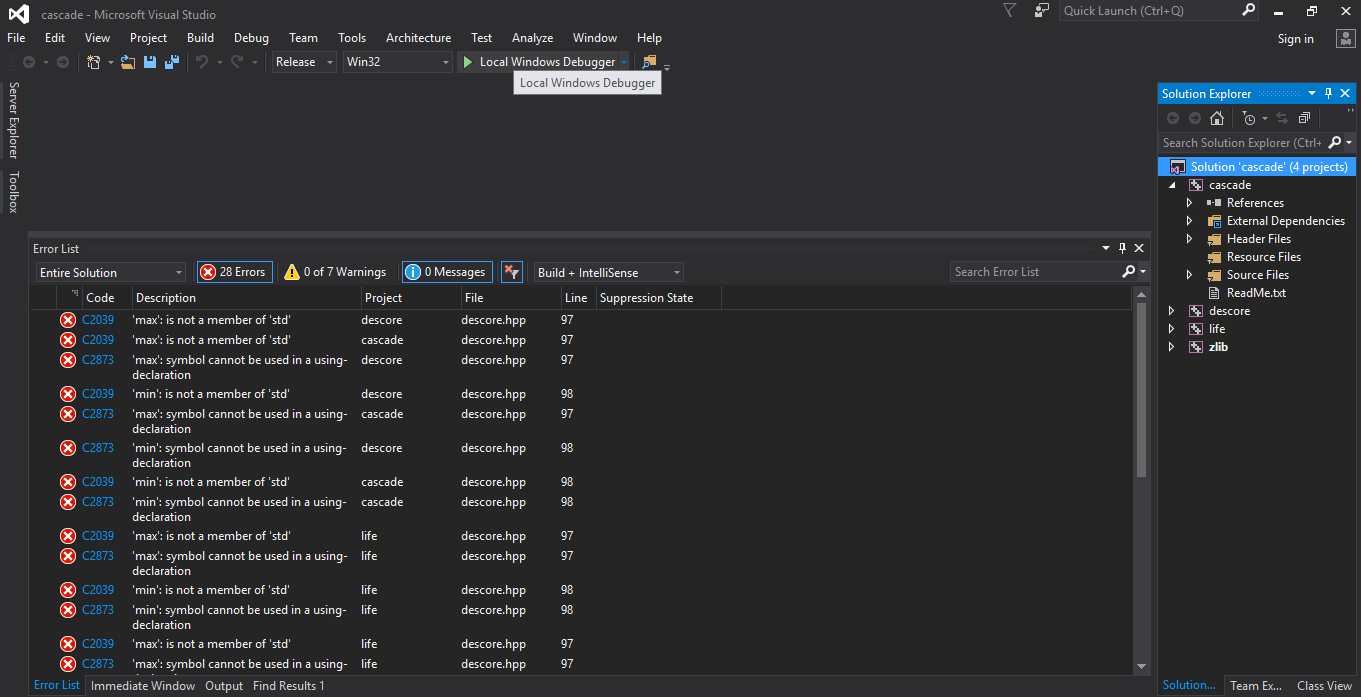Expand the Header Files folder
The height and width of the screenshot is (697, 1361).
1189,239
